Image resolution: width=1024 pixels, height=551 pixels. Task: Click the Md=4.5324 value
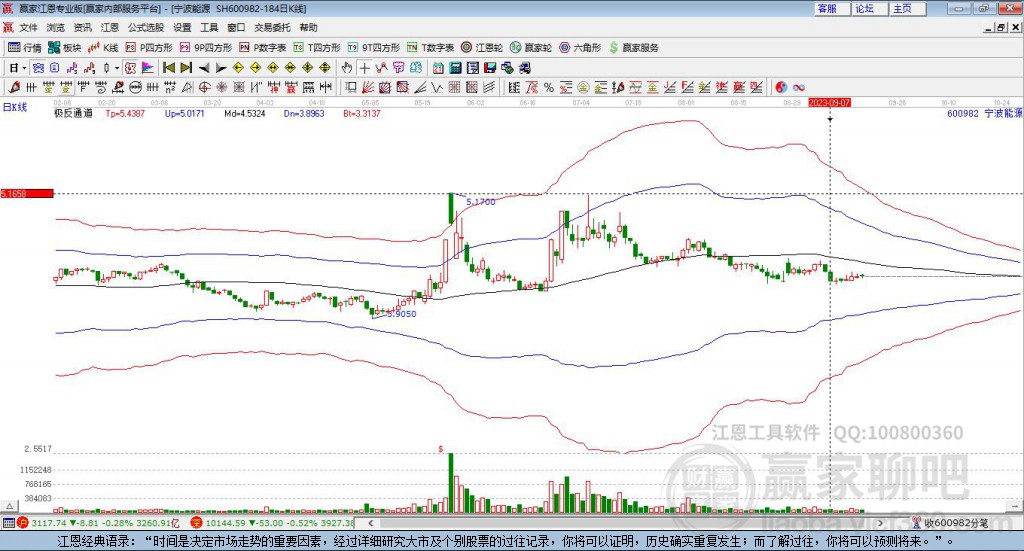[x=245, y=114]
